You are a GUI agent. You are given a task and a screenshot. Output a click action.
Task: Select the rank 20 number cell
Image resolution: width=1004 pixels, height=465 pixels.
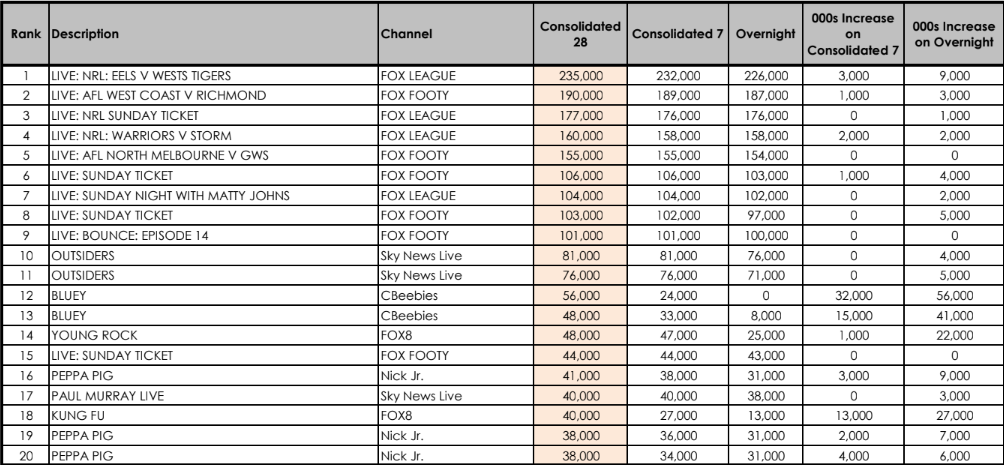(x=26, y=455)
